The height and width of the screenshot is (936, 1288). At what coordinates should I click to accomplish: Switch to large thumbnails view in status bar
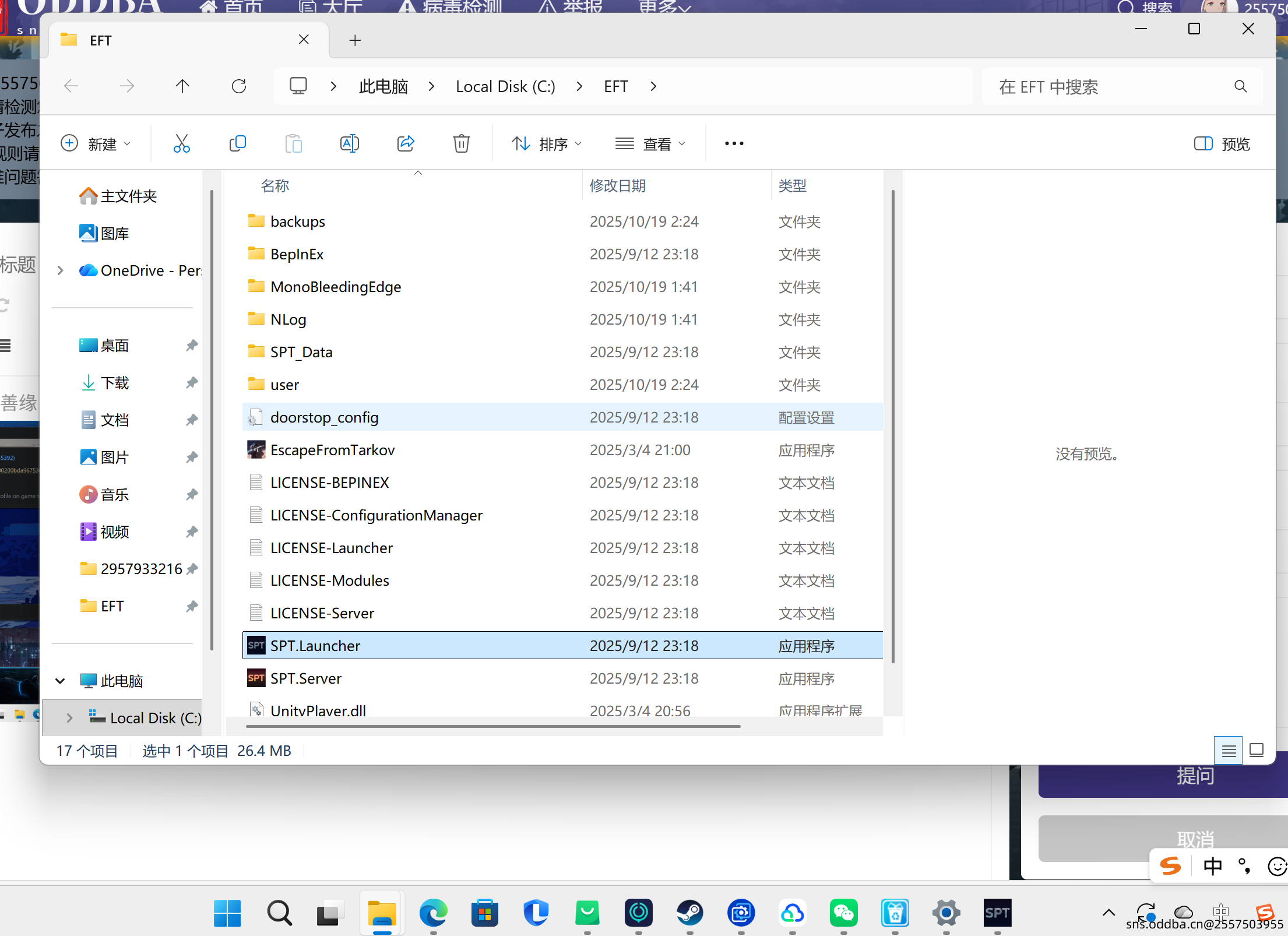[x=1257, y=751]
